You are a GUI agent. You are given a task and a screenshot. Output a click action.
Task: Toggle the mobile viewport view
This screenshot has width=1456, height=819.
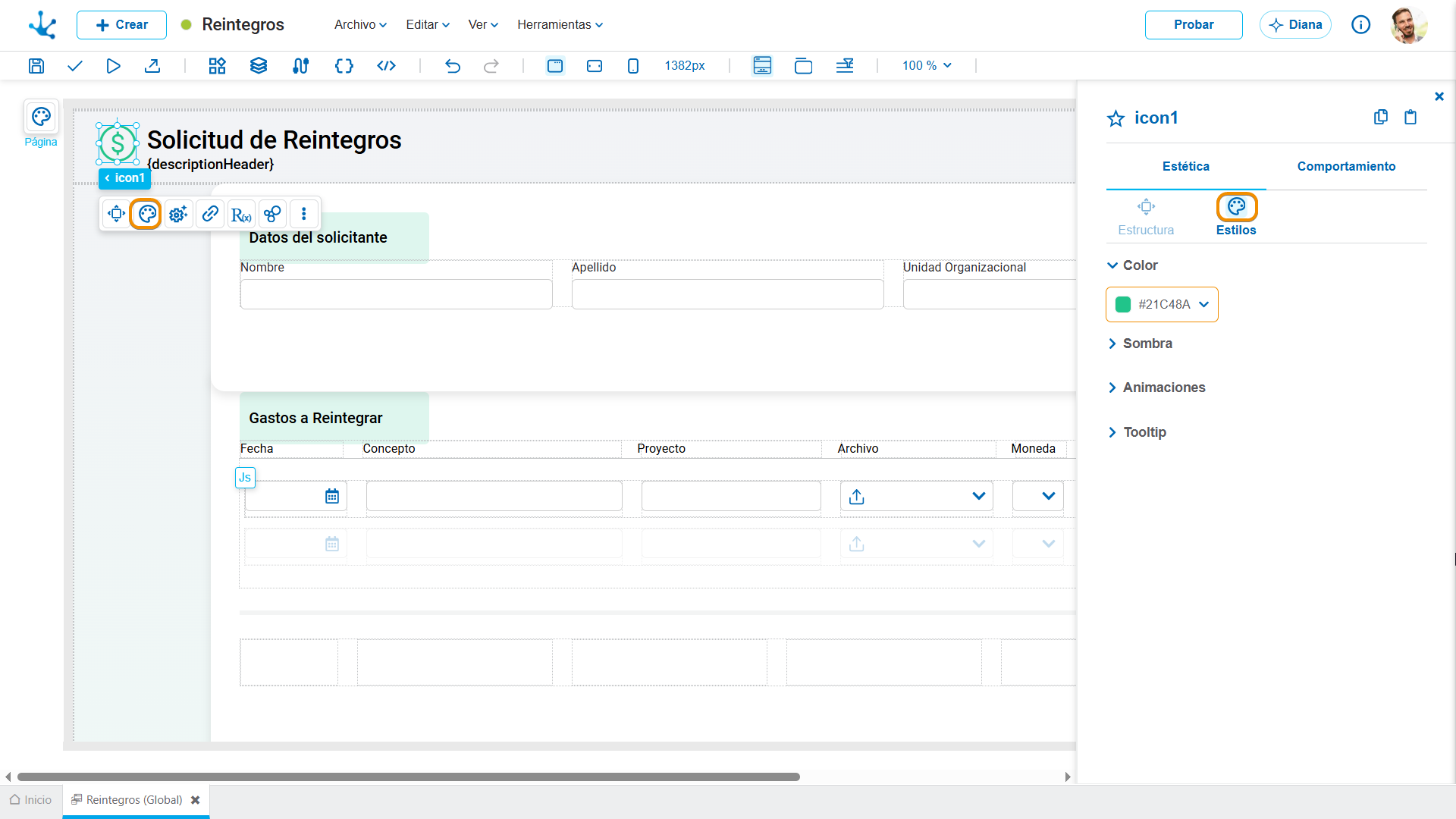point(633,66)
